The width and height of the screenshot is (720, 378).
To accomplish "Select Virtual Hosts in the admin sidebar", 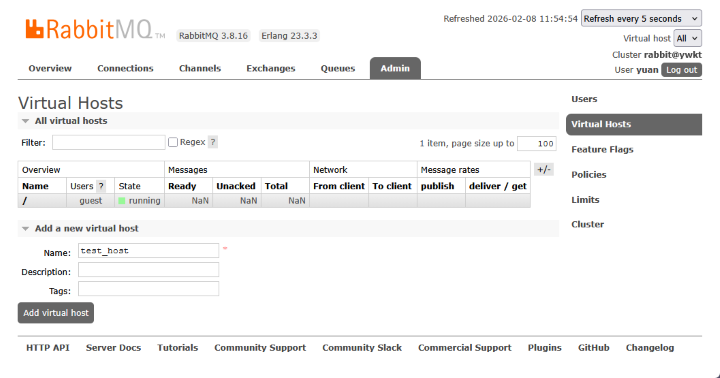I will pos(634,124).
